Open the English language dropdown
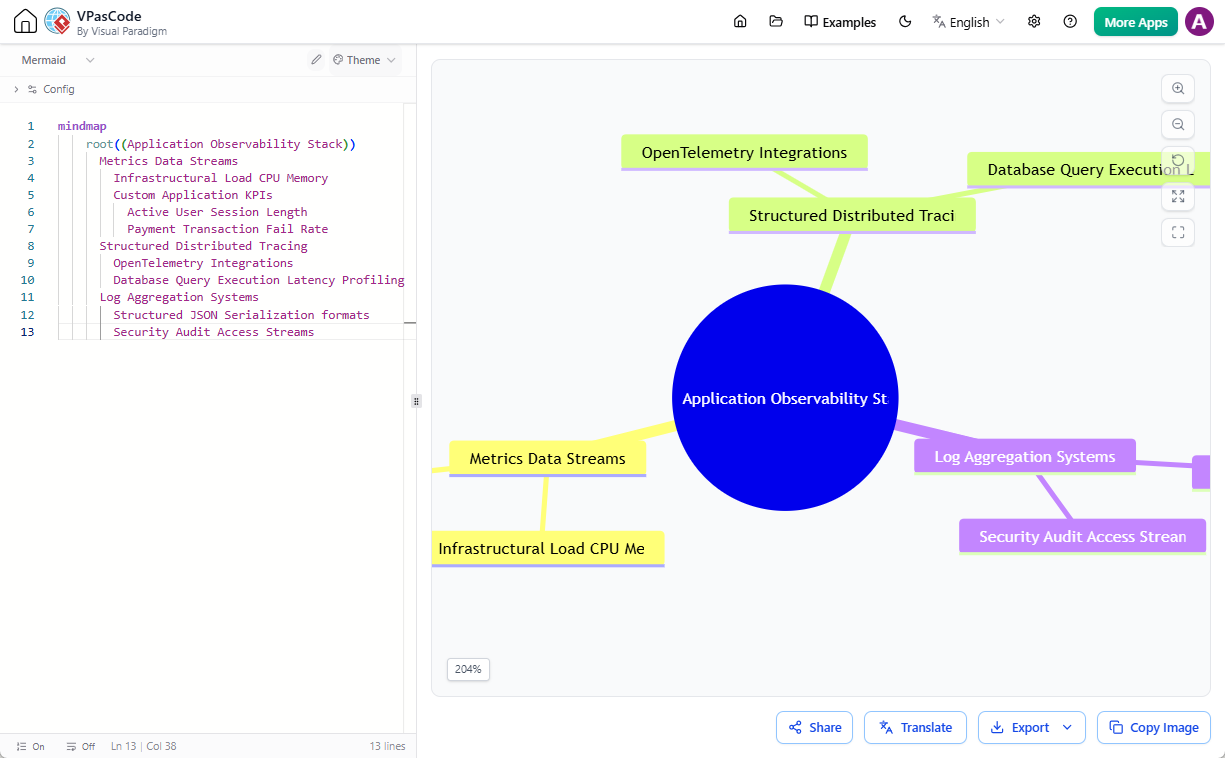 point(968,22)
